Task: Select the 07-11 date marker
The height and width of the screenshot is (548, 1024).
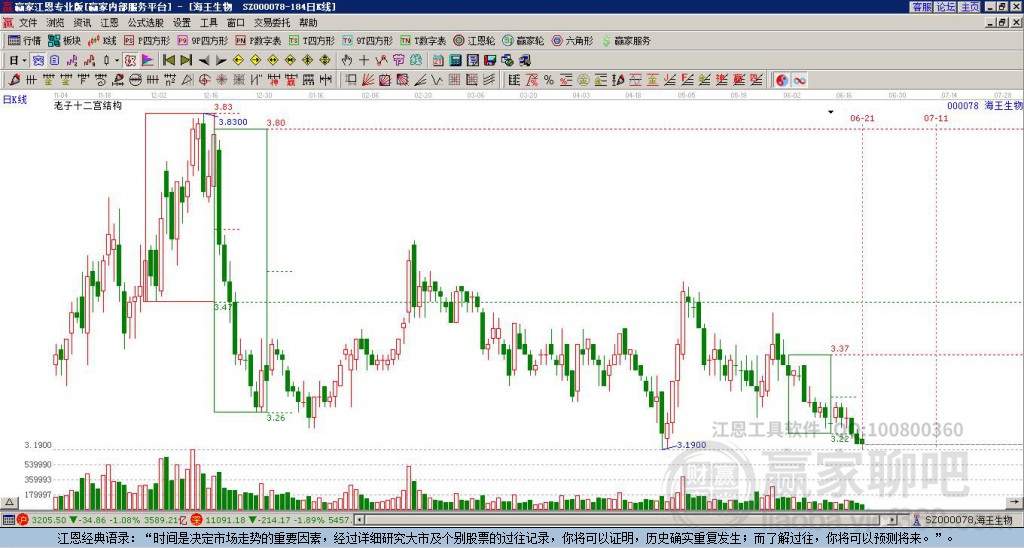Action: 936,118
